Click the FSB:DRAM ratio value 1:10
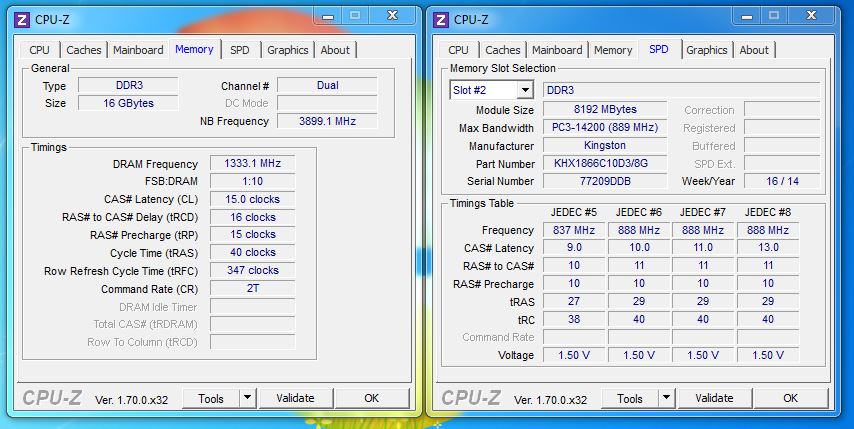 (x=252, y=181)
